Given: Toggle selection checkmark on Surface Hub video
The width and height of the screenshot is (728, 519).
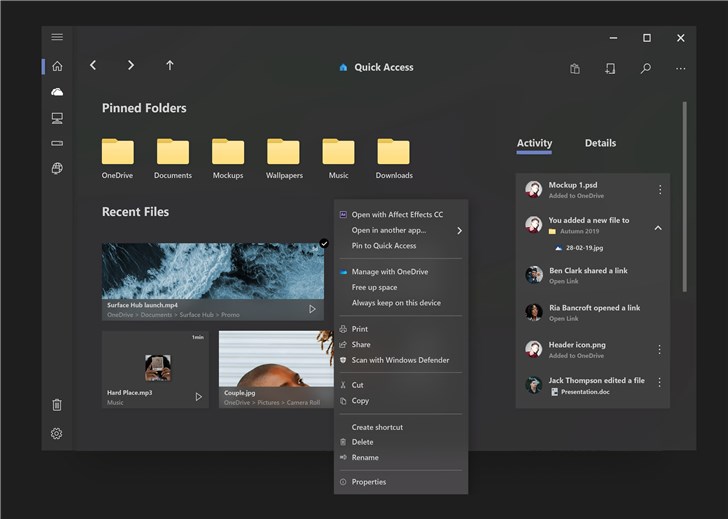Looking at the screenshot, I should pyautogui.click(x=324, y=243).
